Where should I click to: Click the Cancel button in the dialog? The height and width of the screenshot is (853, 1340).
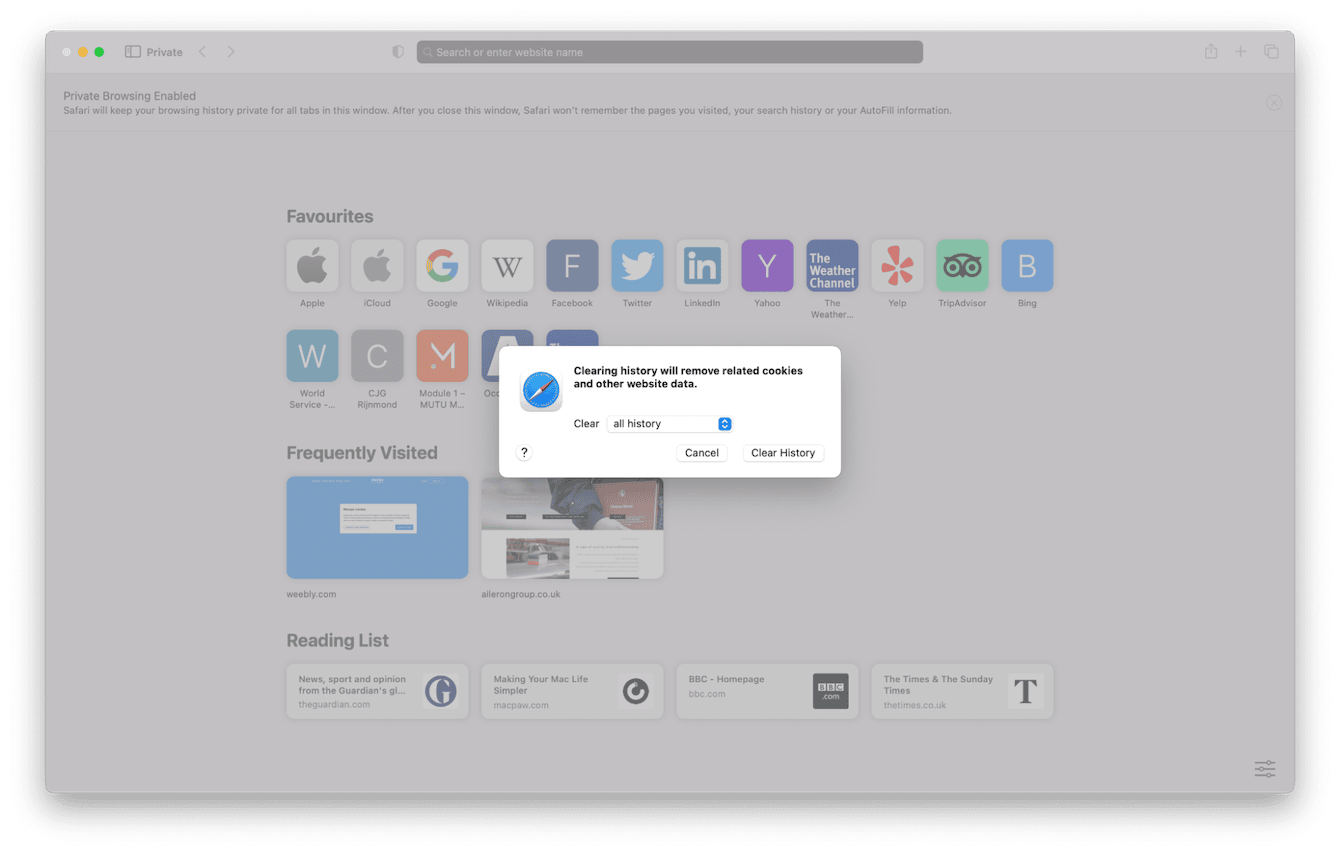pos(702,452)
